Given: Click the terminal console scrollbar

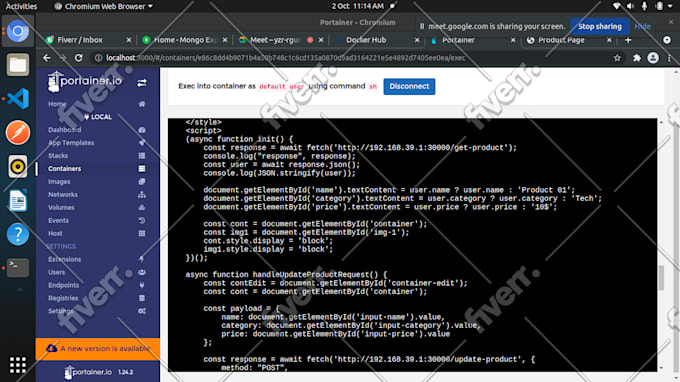Looking at the screenshot, I should (x=661, y=278).
